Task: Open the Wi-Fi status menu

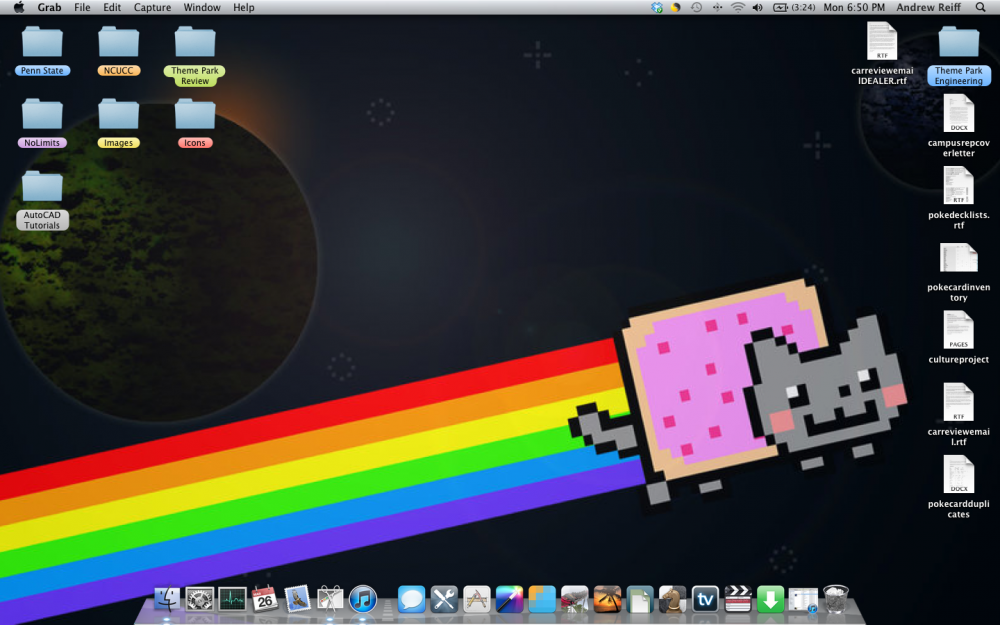Action: point(737,7)
